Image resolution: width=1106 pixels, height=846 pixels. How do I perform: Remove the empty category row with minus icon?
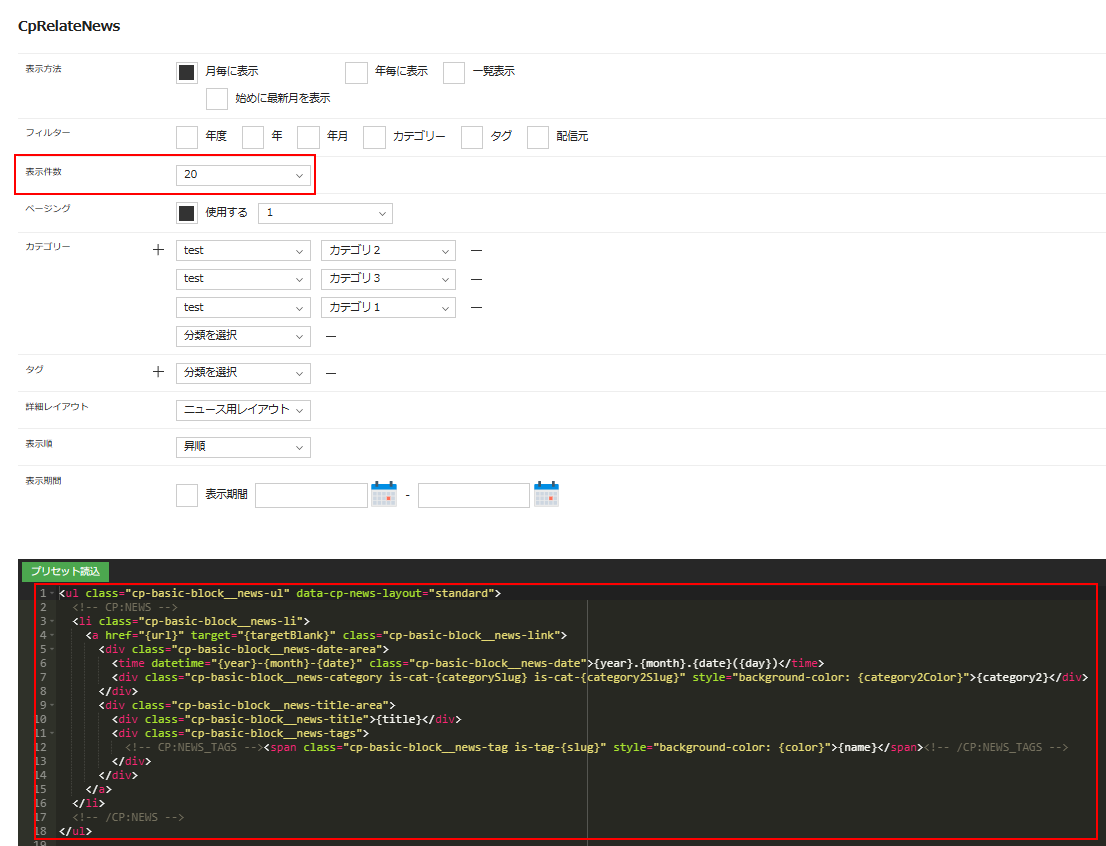pyautogui.click(x=331, y=337)
